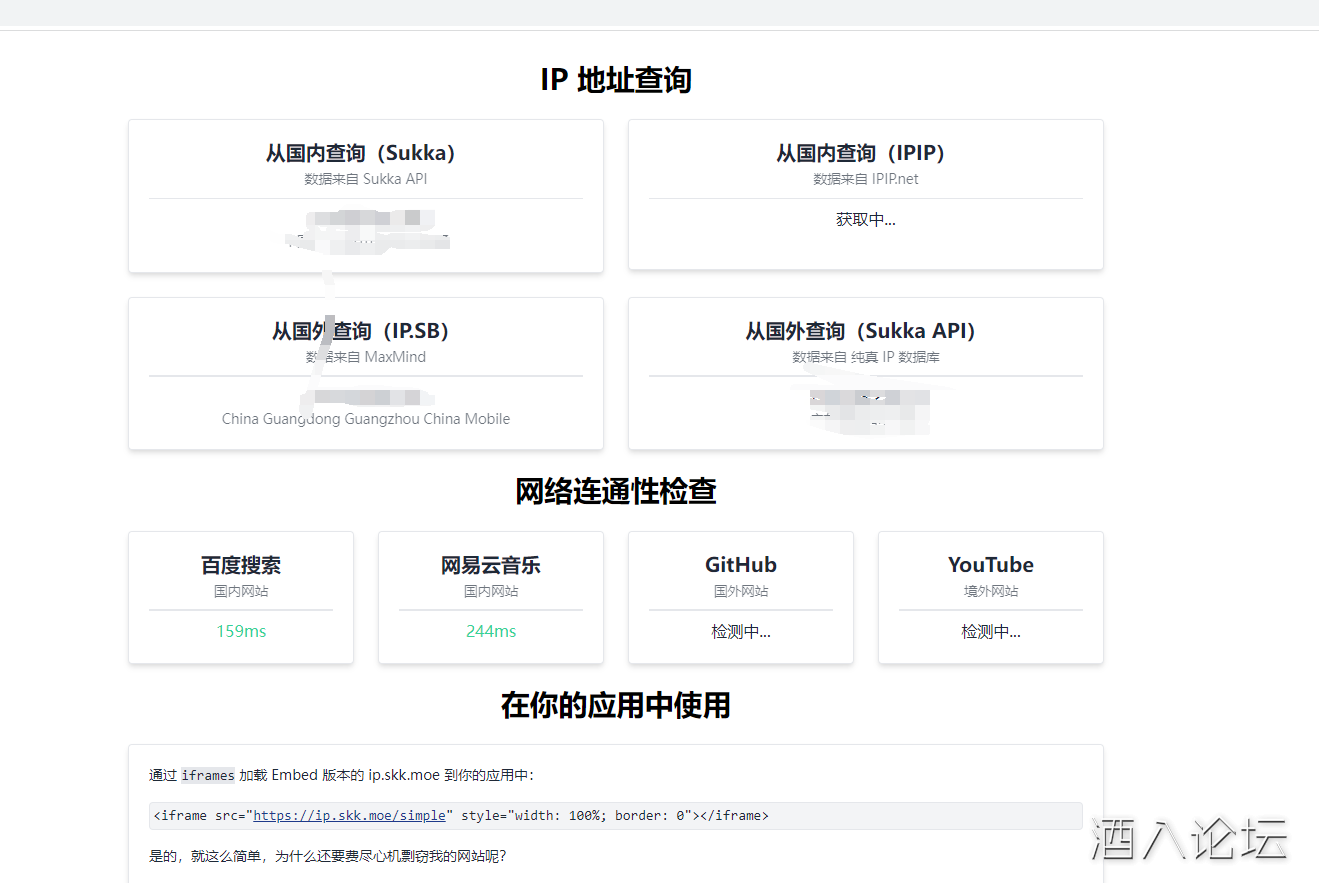Click the 159ms latency result for 百度搜索

point(240,631)
